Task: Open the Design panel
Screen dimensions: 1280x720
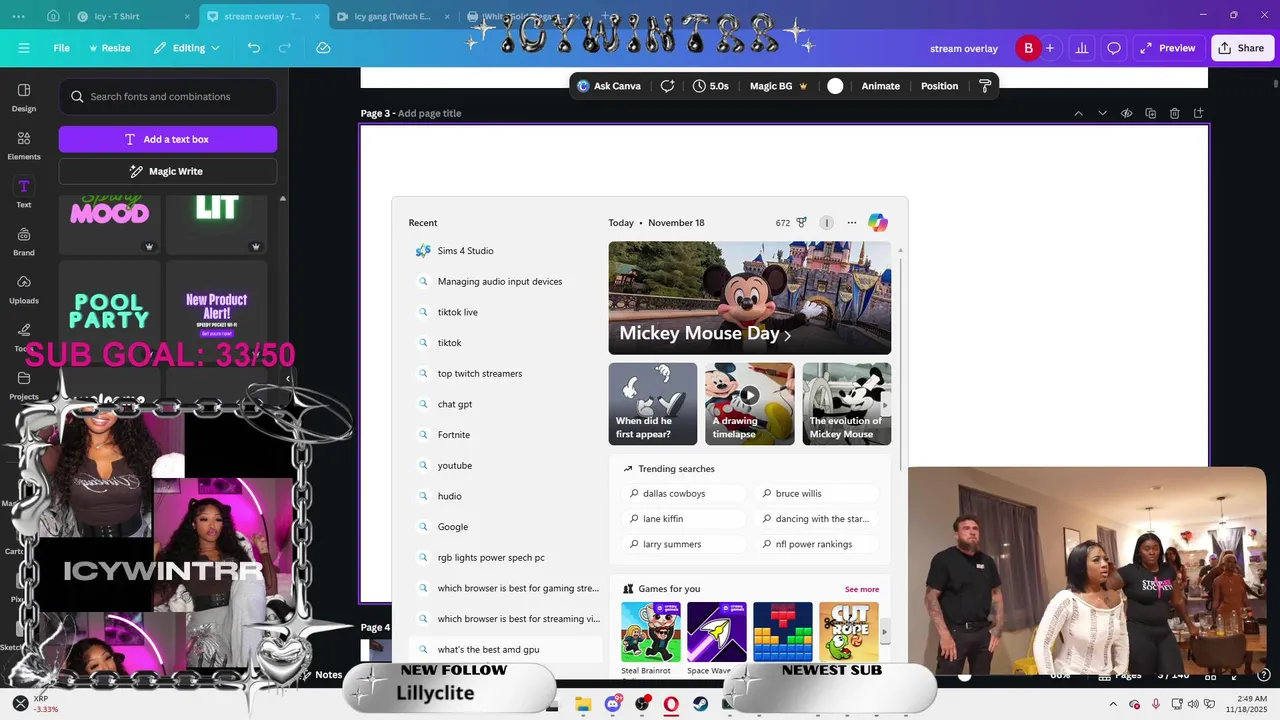Action: pyautogui.click(x=24, y=97)
